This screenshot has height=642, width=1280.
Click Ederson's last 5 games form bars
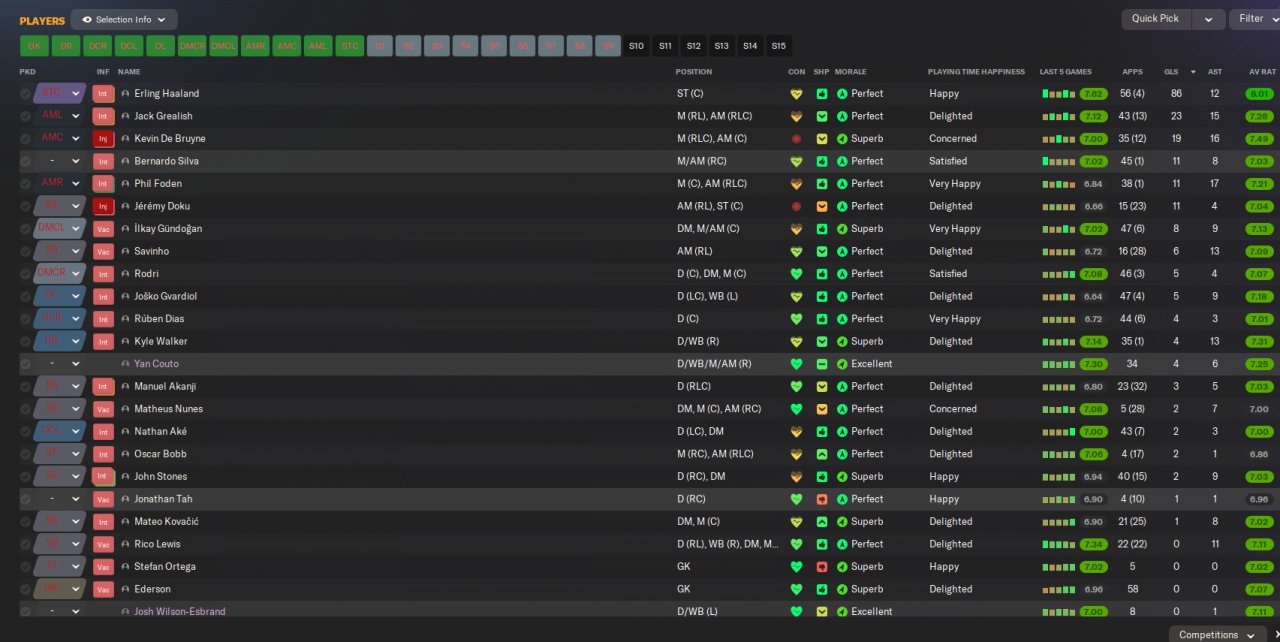click(x=1058, y=589)
